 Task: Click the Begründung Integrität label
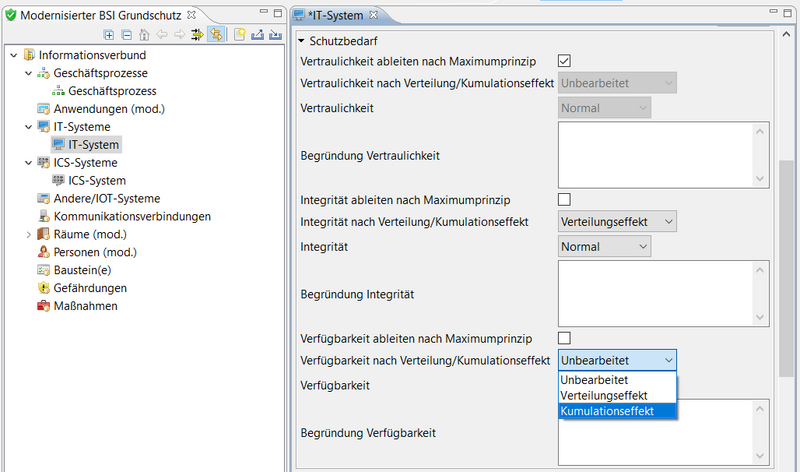coord(357,294)
